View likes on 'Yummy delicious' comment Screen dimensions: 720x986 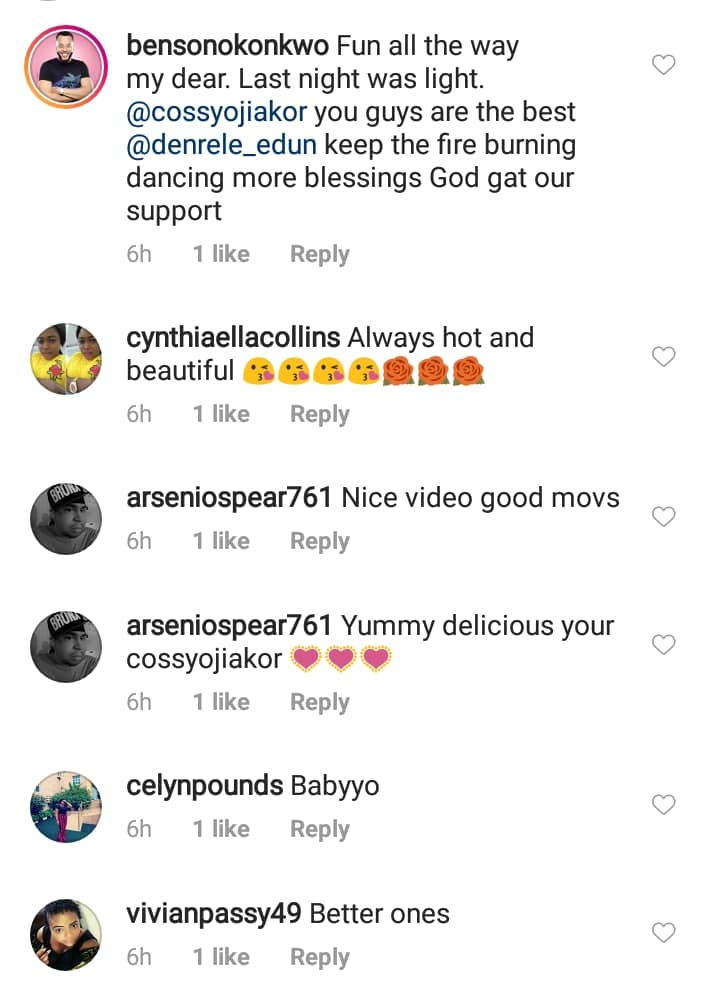click(221, 702)
